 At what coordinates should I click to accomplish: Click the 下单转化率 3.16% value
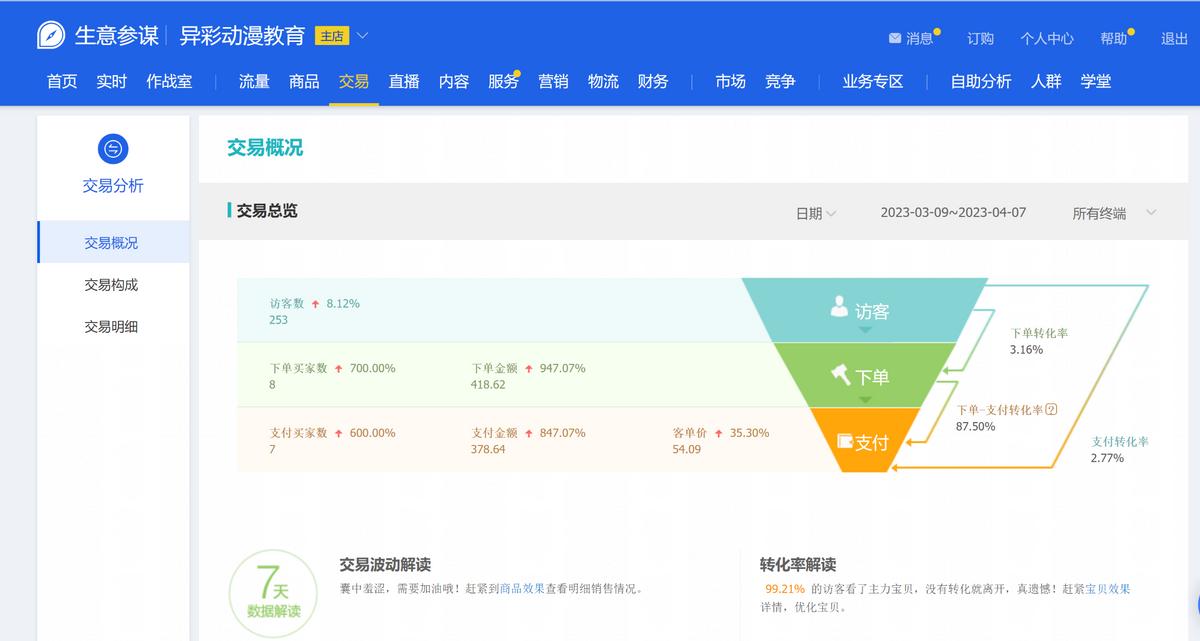(x=1027, y=350)
